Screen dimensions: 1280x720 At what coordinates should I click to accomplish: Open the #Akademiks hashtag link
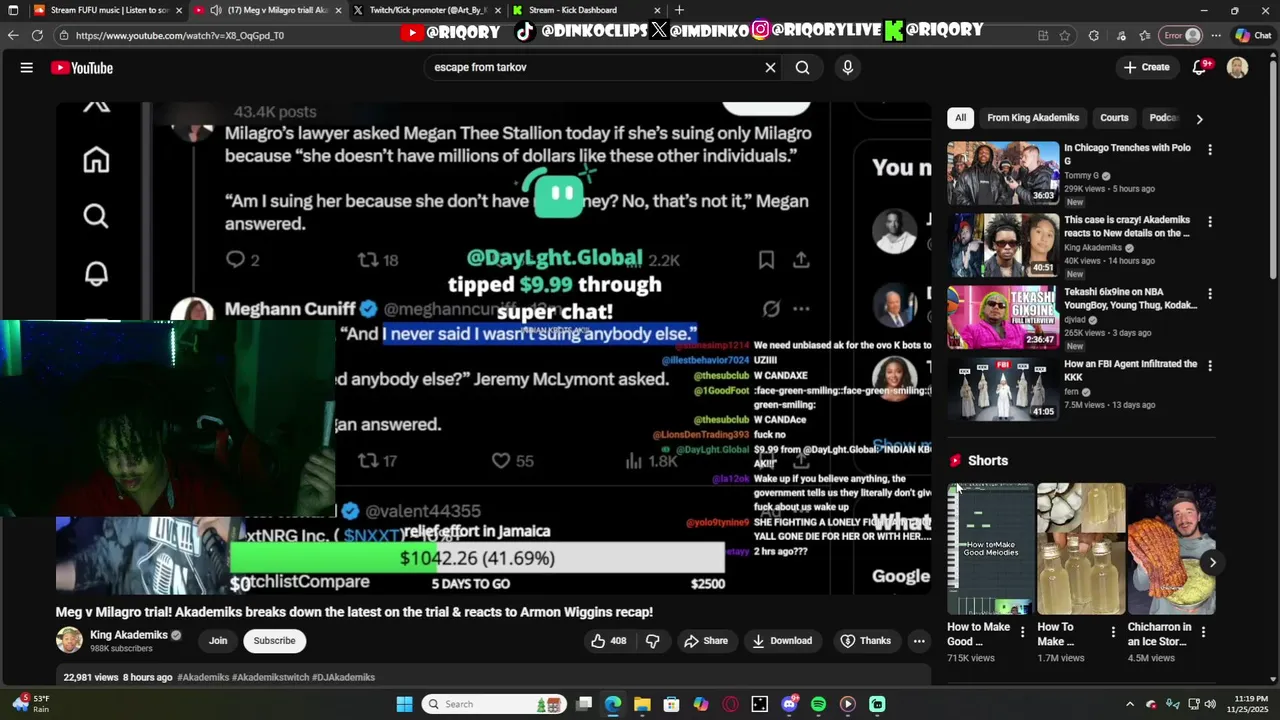203,677
